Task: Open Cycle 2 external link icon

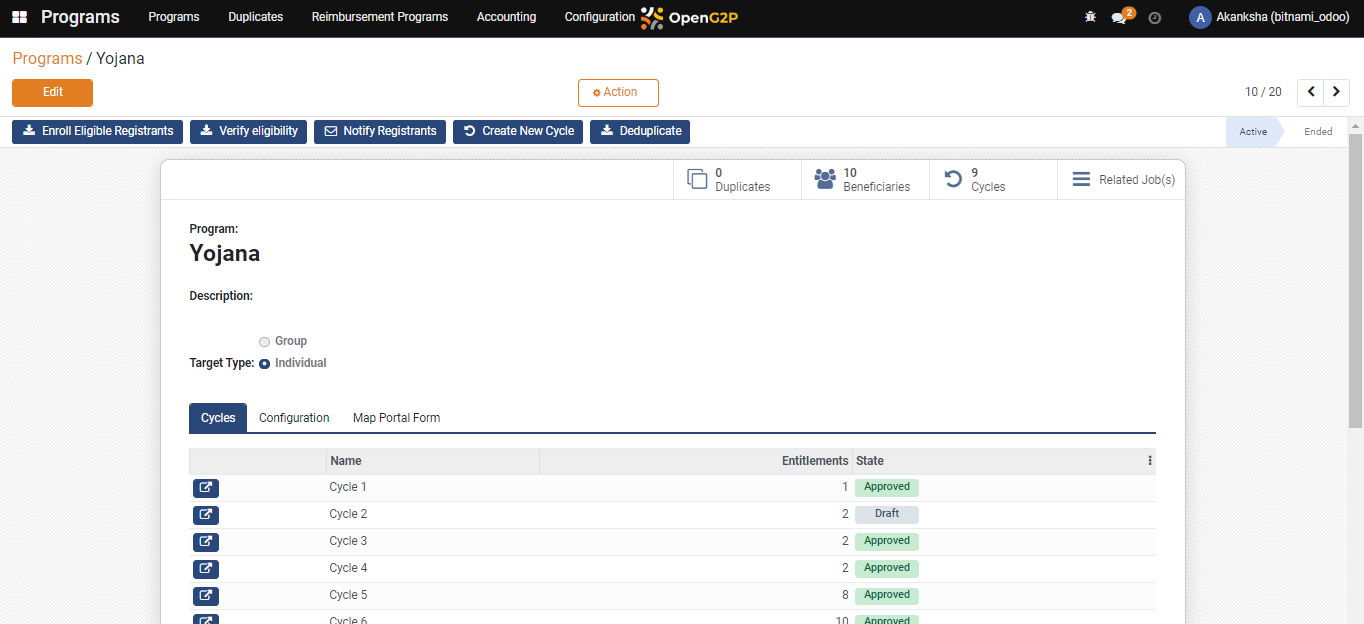Action: 206,515
